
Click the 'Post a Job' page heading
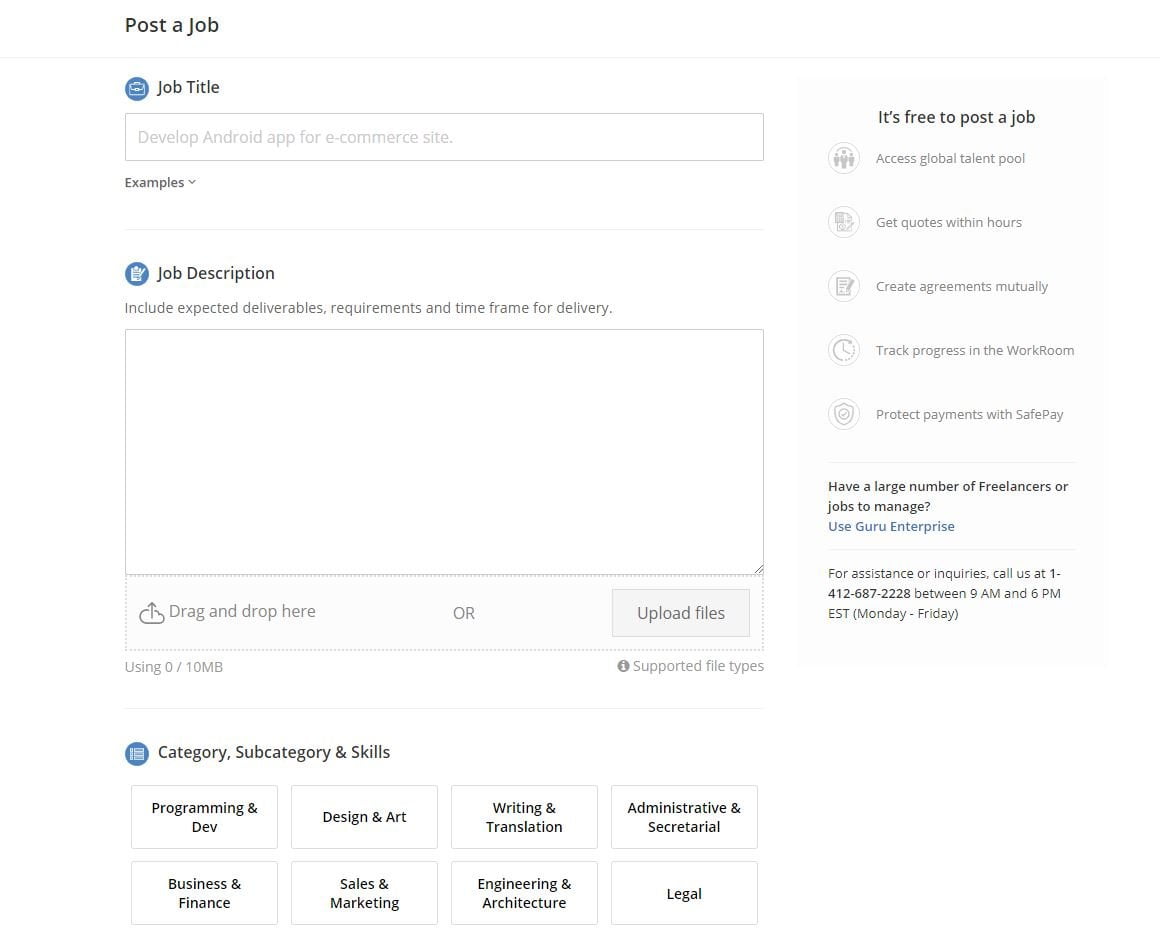click(172, 25)
